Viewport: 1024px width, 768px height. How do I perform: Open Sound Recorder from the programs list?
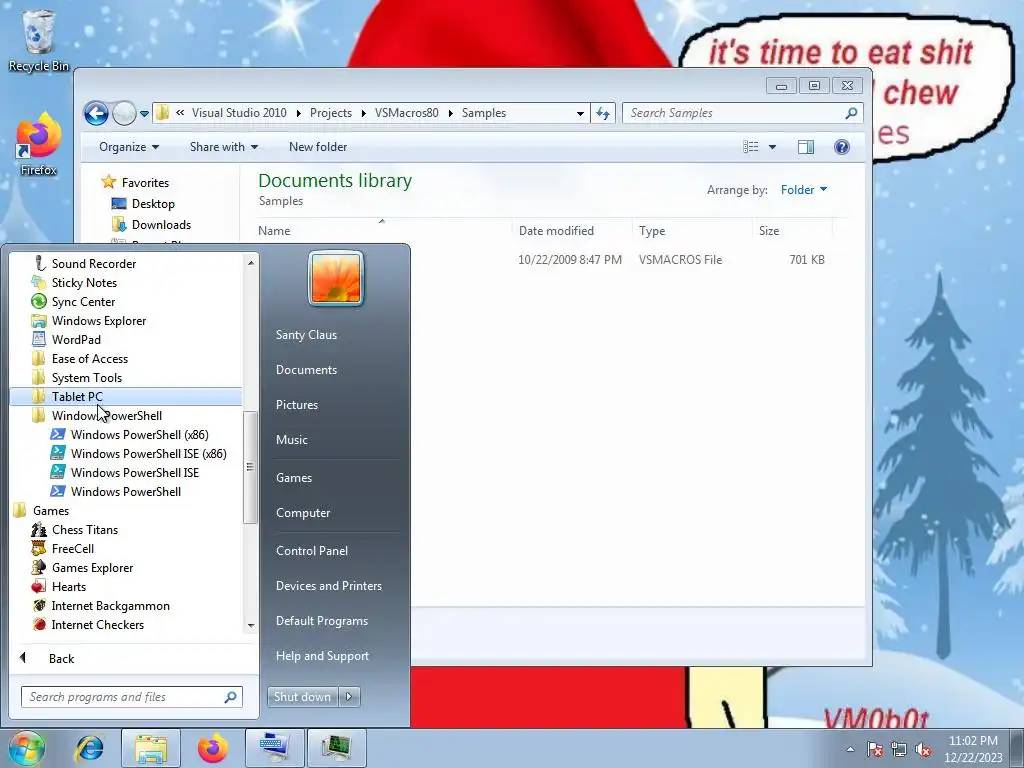coord(93,264)
